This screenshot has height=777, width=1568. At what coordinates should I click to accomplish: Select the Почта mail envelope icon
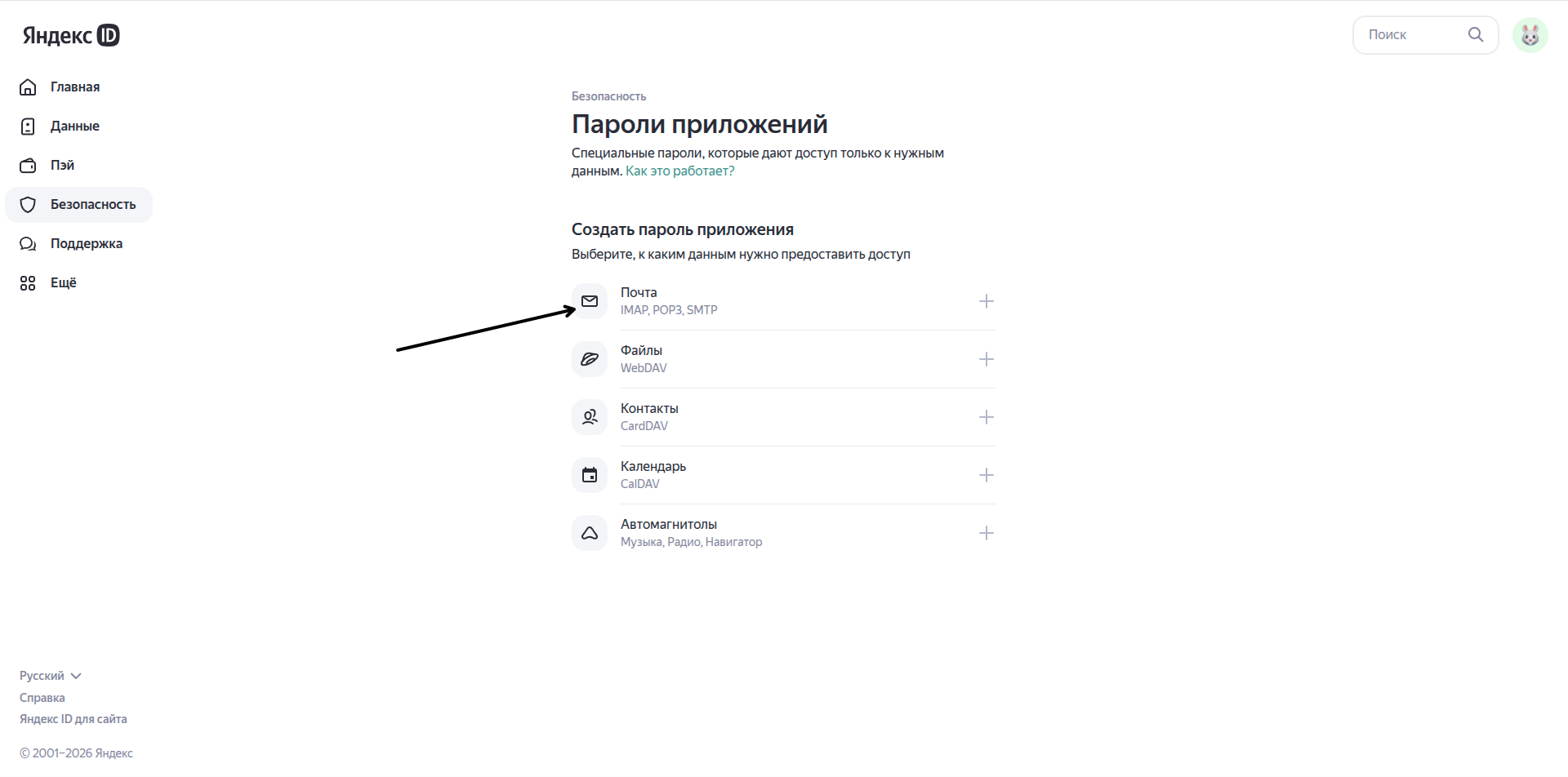point(589,301)
